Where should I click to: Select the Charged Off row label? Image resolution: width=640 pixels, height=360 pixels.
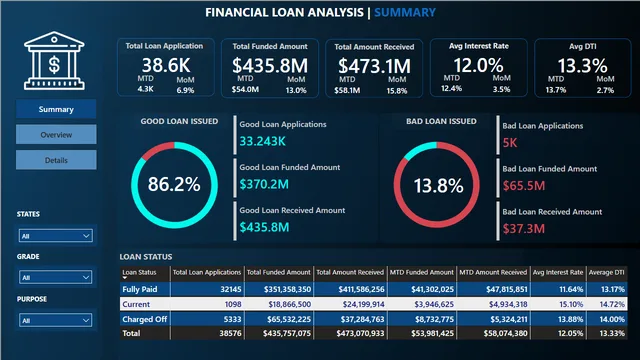tap(144, 319)
